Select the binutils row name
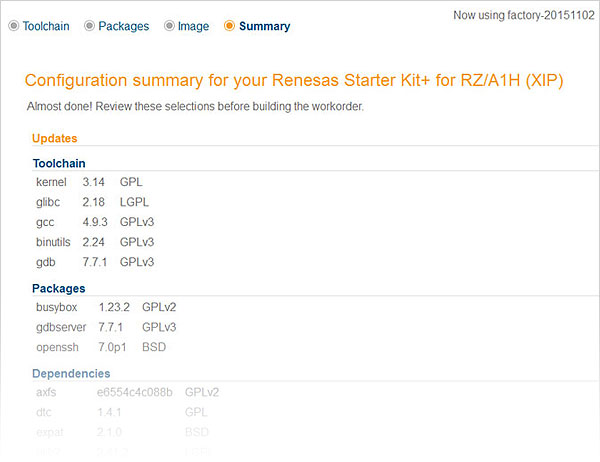The width and height of the screenshot is (600, 462). 53,242
